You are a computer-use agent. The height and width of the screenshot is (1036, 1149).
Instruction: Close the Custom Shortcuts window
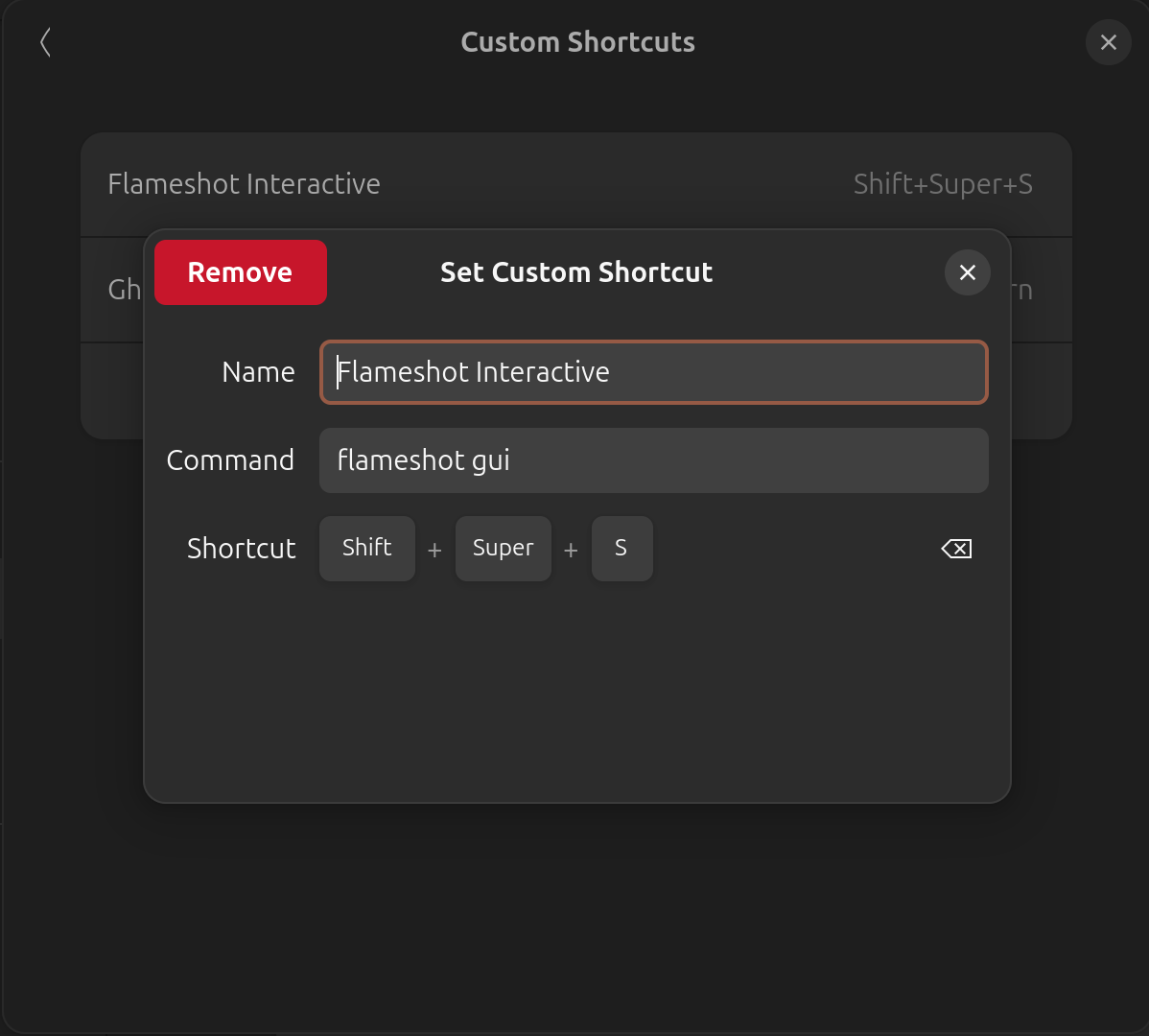point(1108,42)
